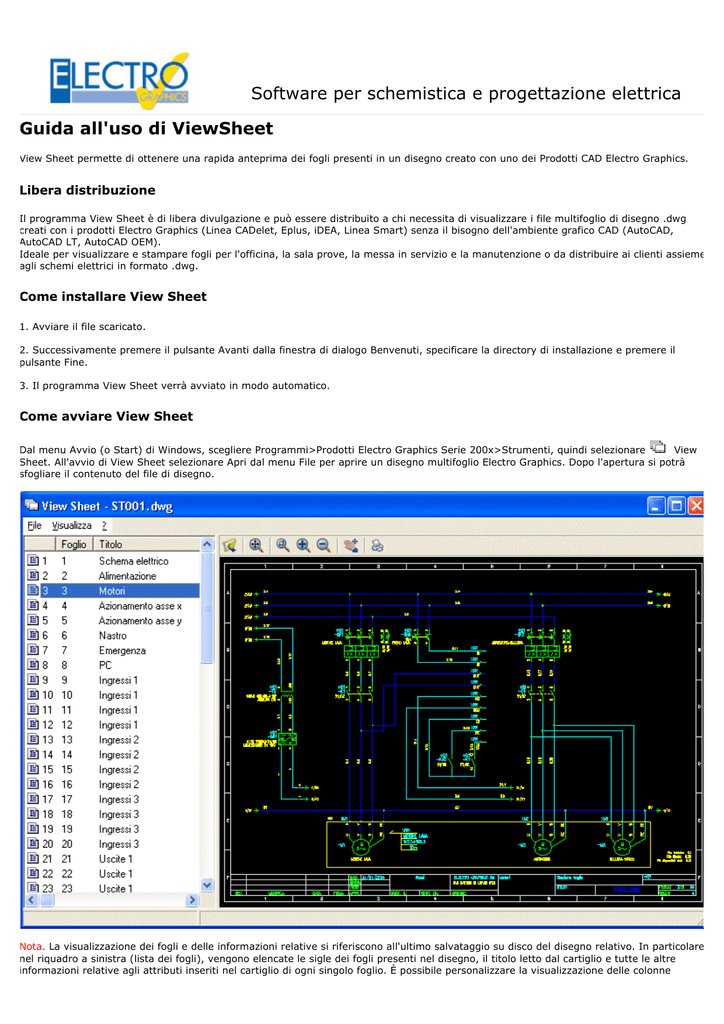Click sheet icon of row 4 Azionamento asse x
This screenshot has width=724, height=1024.
pos(33,605)
